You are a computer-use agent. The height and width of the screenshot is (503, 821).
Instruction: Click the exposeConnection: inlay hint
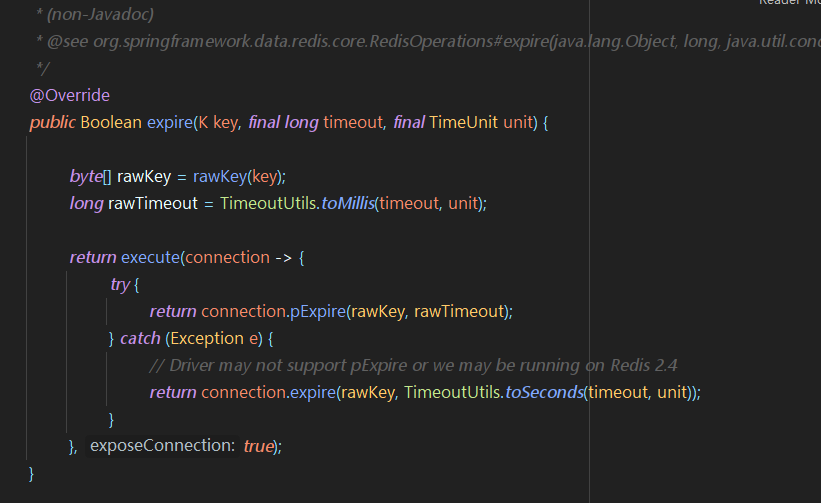click(x=162, y=446)
